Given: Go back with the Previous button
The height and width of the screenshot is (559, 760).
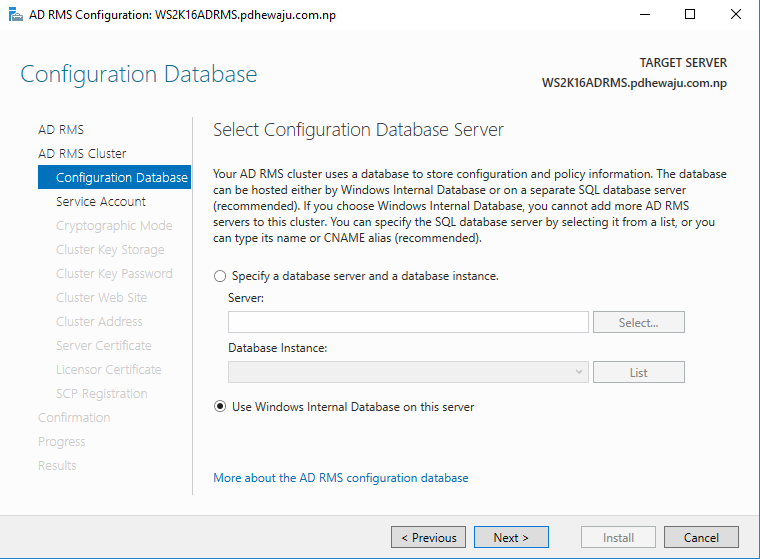Looking at the screenshot, I should point(428,537).
